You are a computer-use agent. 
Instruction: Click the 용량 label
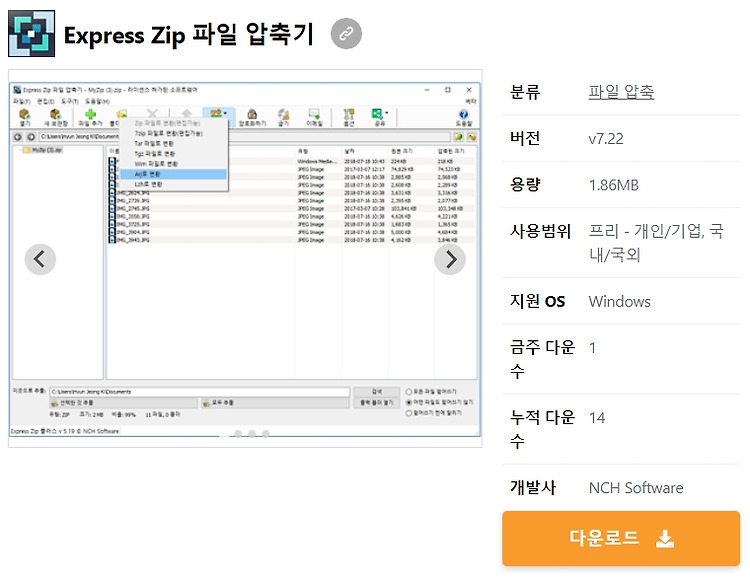(x=525, y=185)
